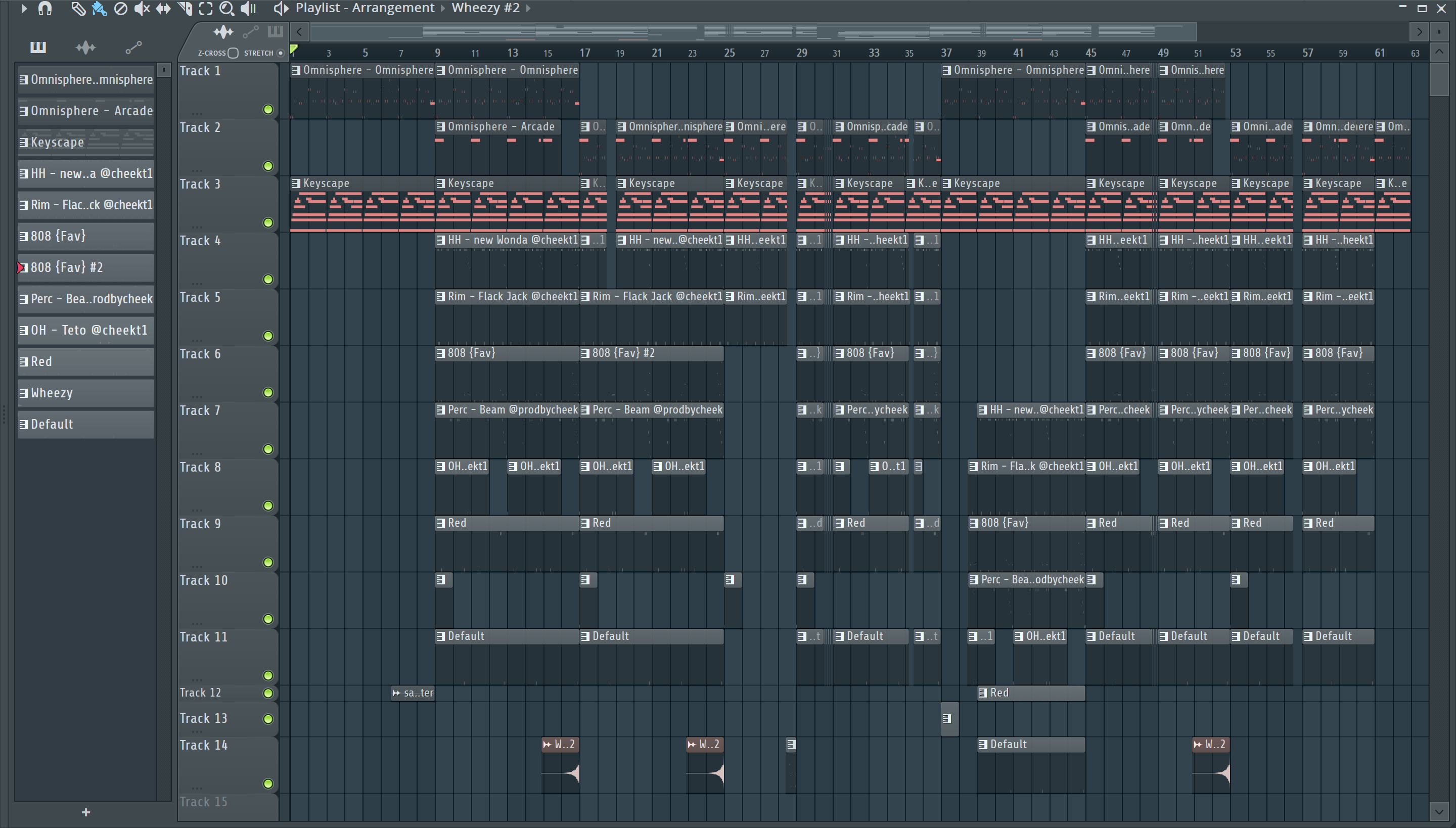Open the Wheezy picker item menu icon
Image resolution: width=1456 pixels, height=828 pixels.
(x=23, y=393)
